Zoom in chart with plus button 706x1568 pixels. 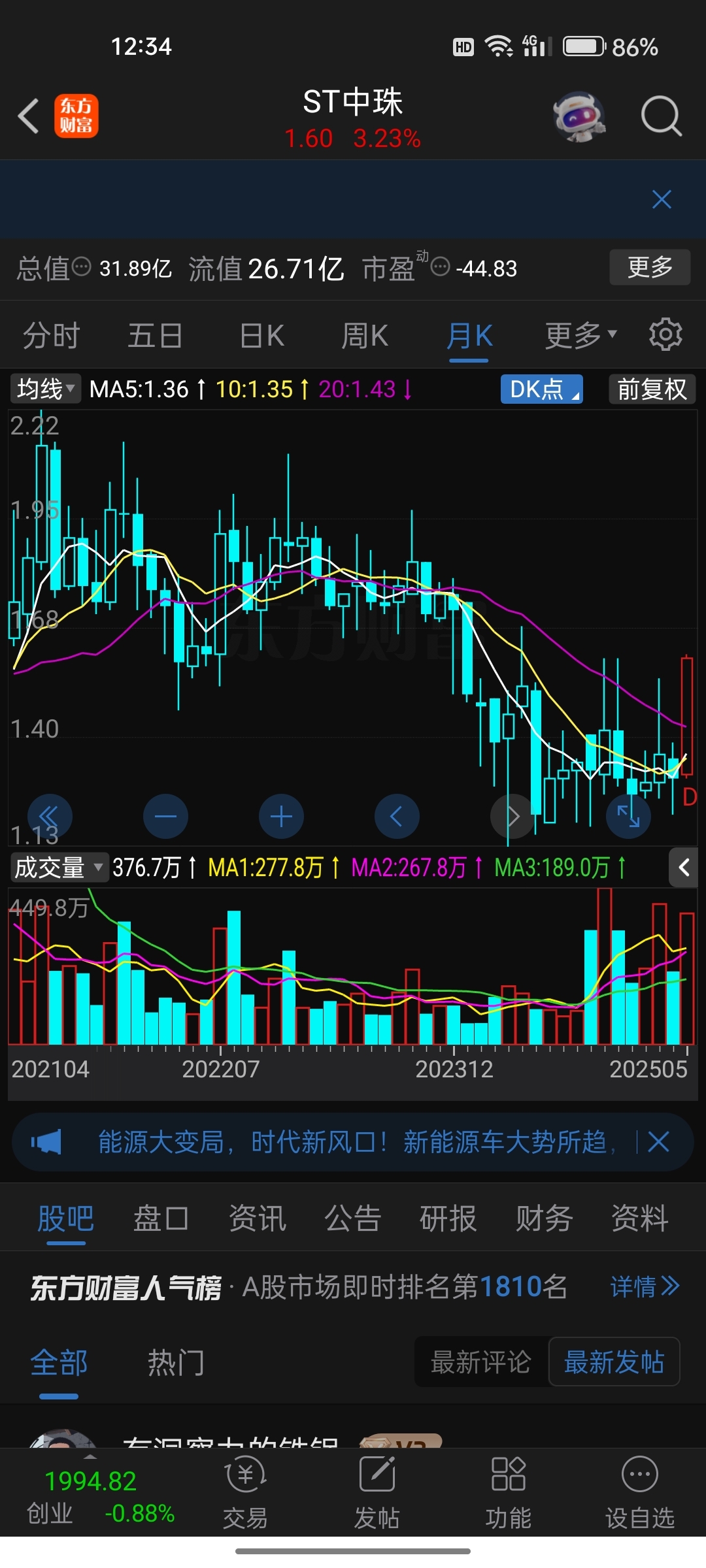pyautogui.click(x=281, y=817)
